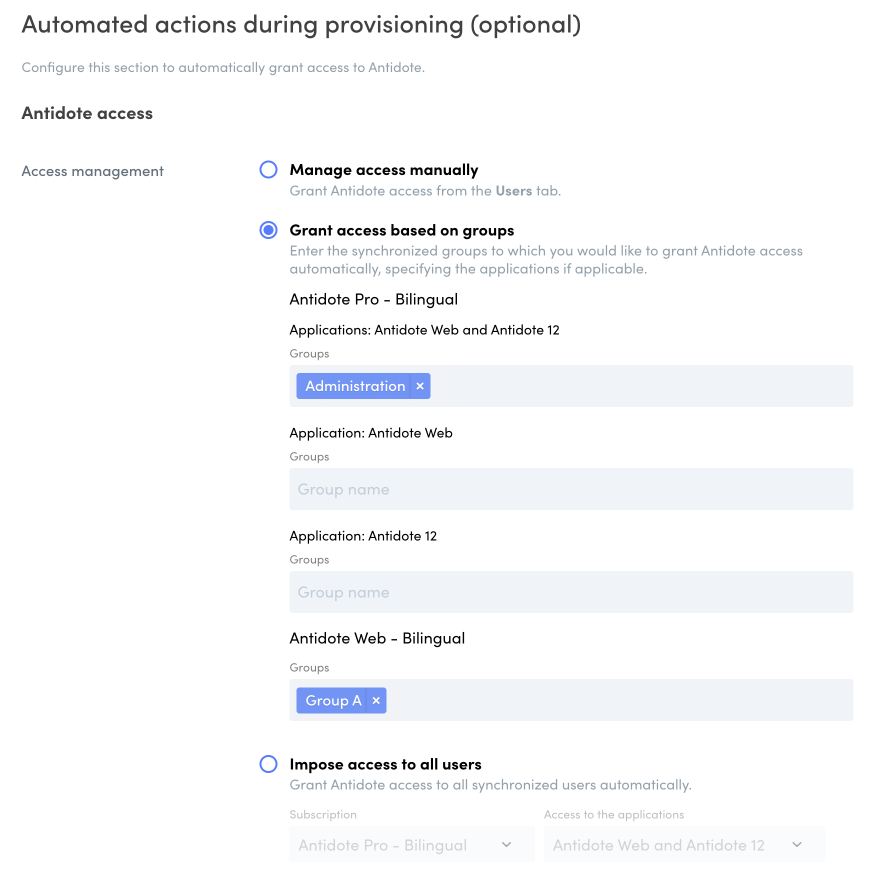Enable the Impose access to all users radio
The image size is (887, 888).
tap(268, 764)
